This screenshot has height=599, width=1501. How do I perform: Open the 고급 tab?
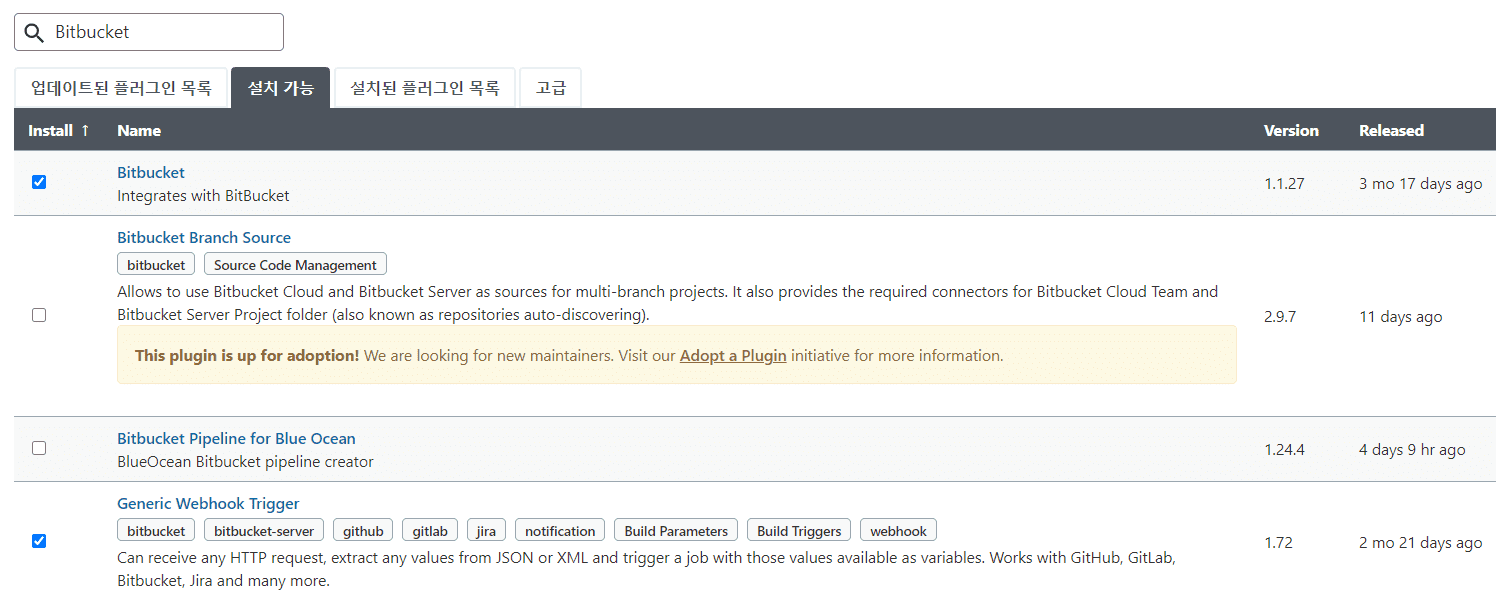click(550, 88)
